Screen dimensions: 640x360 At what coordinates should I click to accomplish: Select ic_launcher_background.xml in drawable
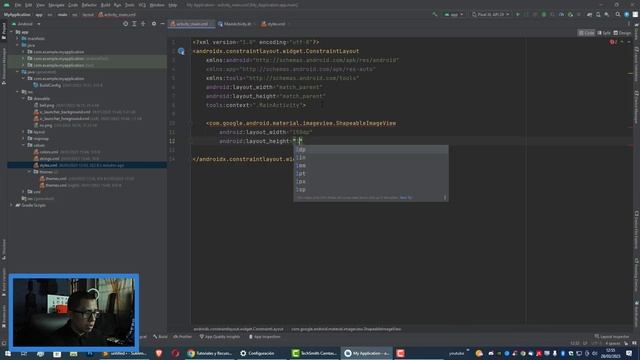pos(65,112)
